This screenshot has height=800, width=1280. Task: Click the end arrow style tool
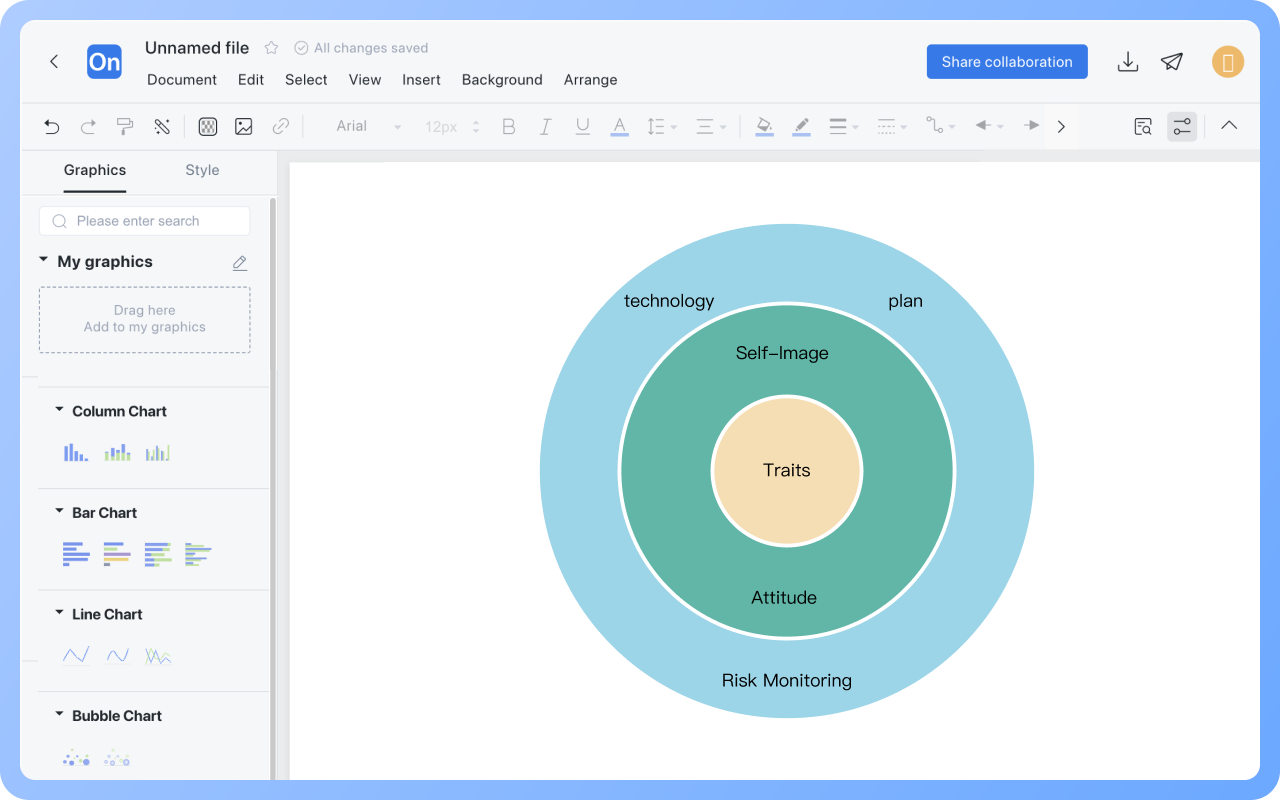(1032, 126)
